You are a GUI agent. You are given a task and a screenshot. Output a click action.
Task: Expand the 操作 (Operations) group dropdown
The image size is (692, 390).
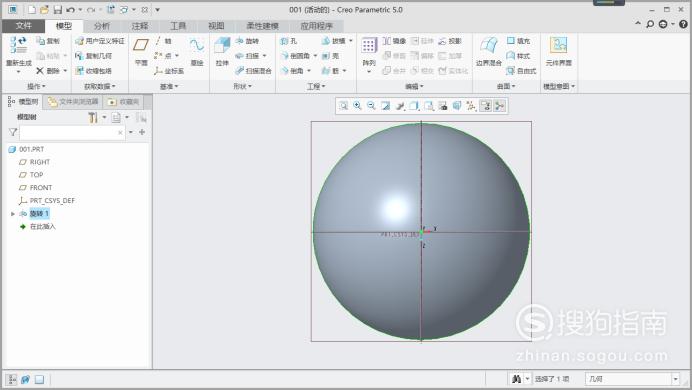point(36,86)
